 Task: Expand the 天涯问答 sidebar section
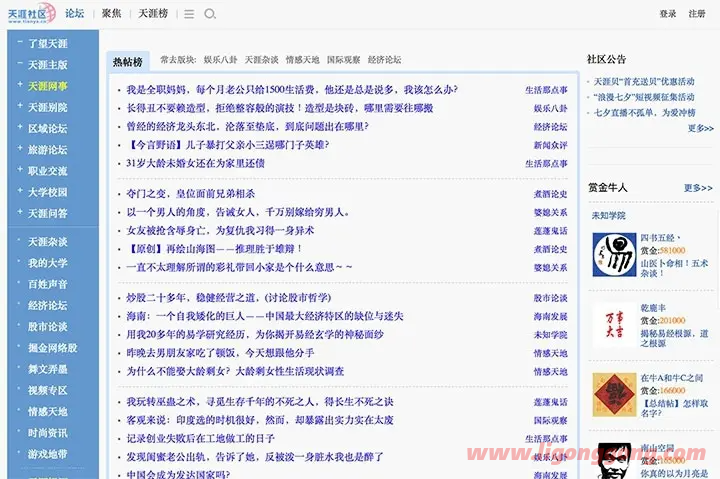point(20,212)
